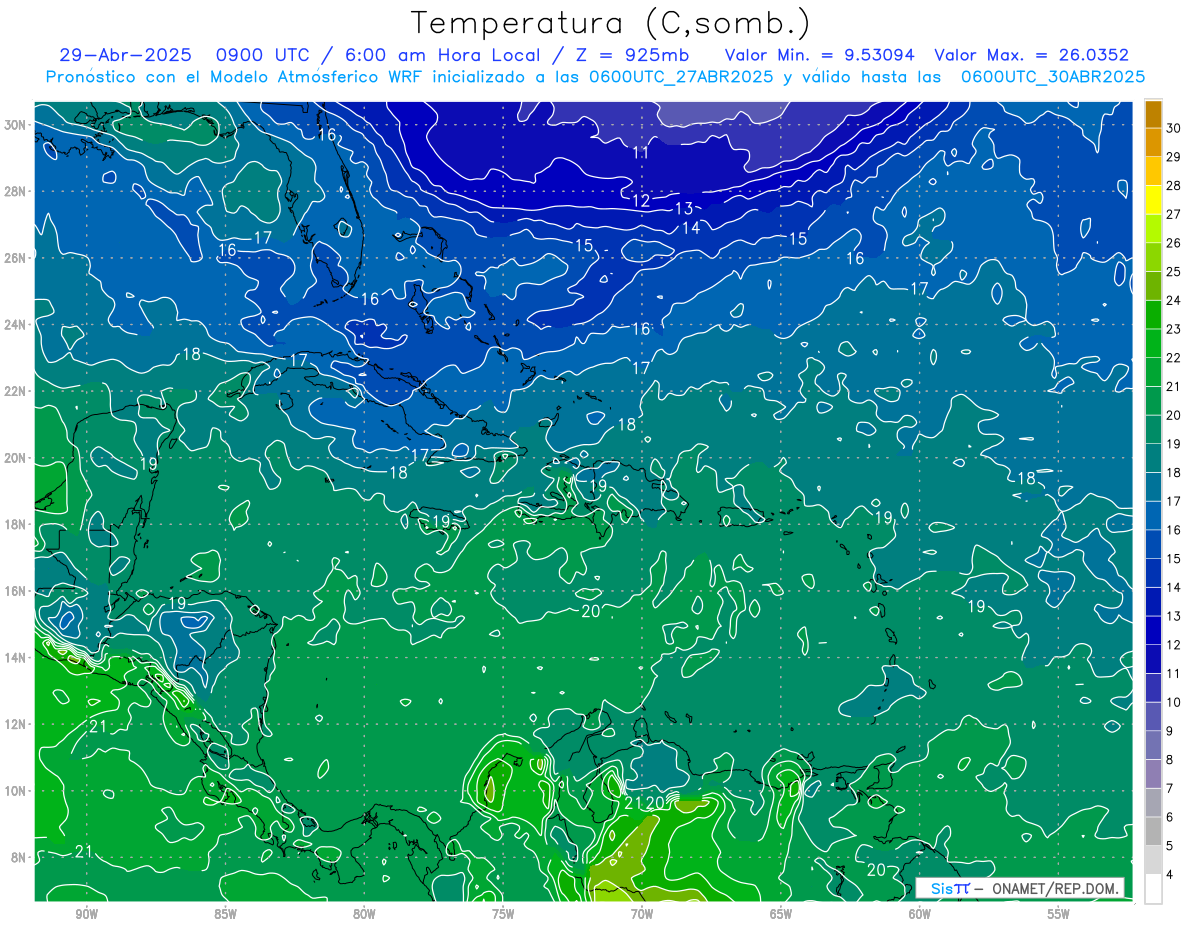The image size is (1200, 927).
Task: Click the "11" contour label on the map
Action: tap(641, 153)
